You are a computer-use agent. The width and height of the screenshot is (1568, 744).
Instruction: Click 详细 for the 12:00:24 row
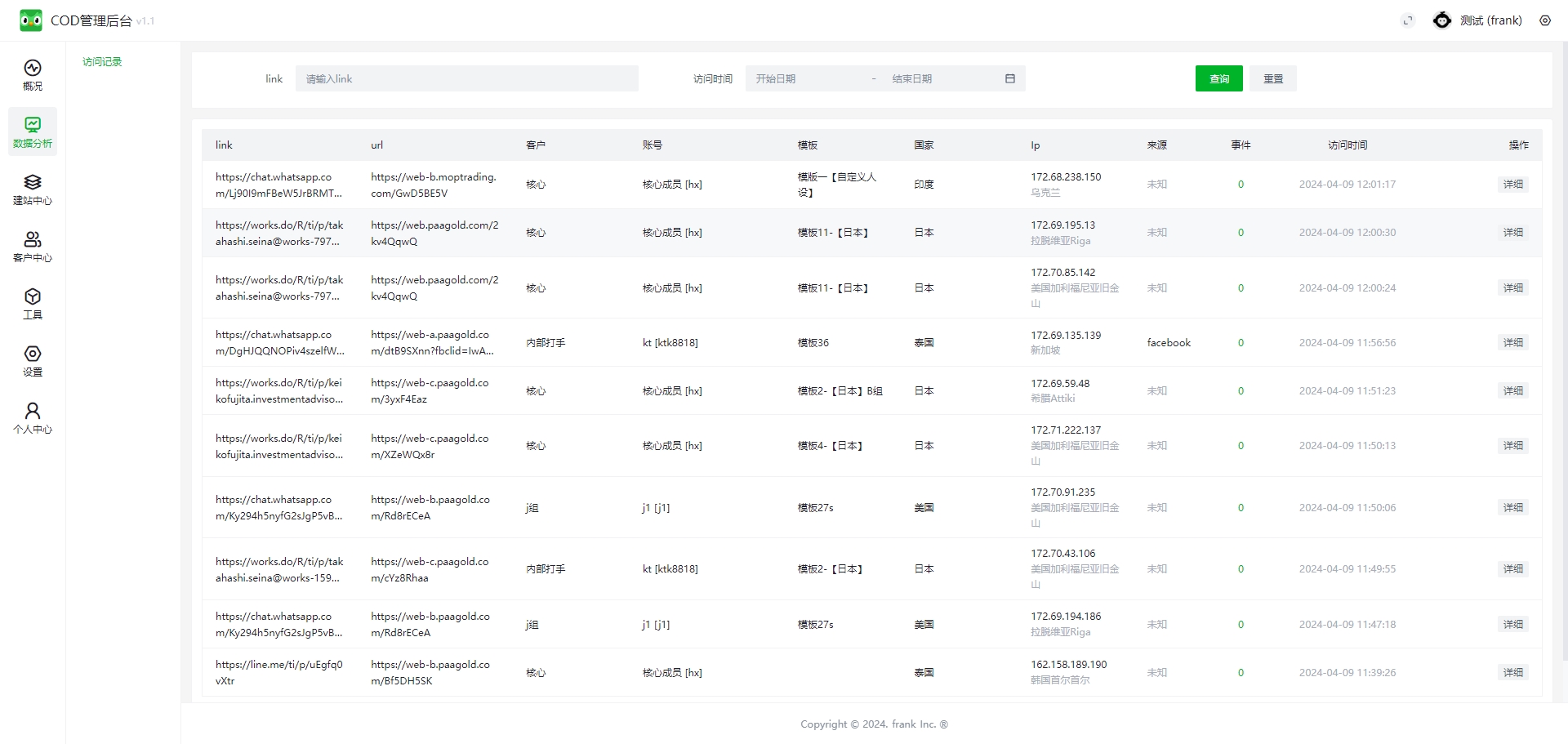(x=1513, y=288)
